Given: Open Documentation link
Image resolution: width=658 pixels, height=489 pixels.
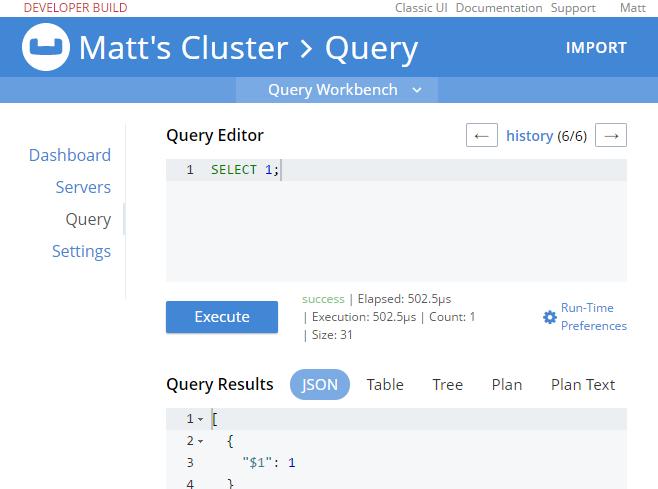Looking at the screenshot, I should (499, 8).
